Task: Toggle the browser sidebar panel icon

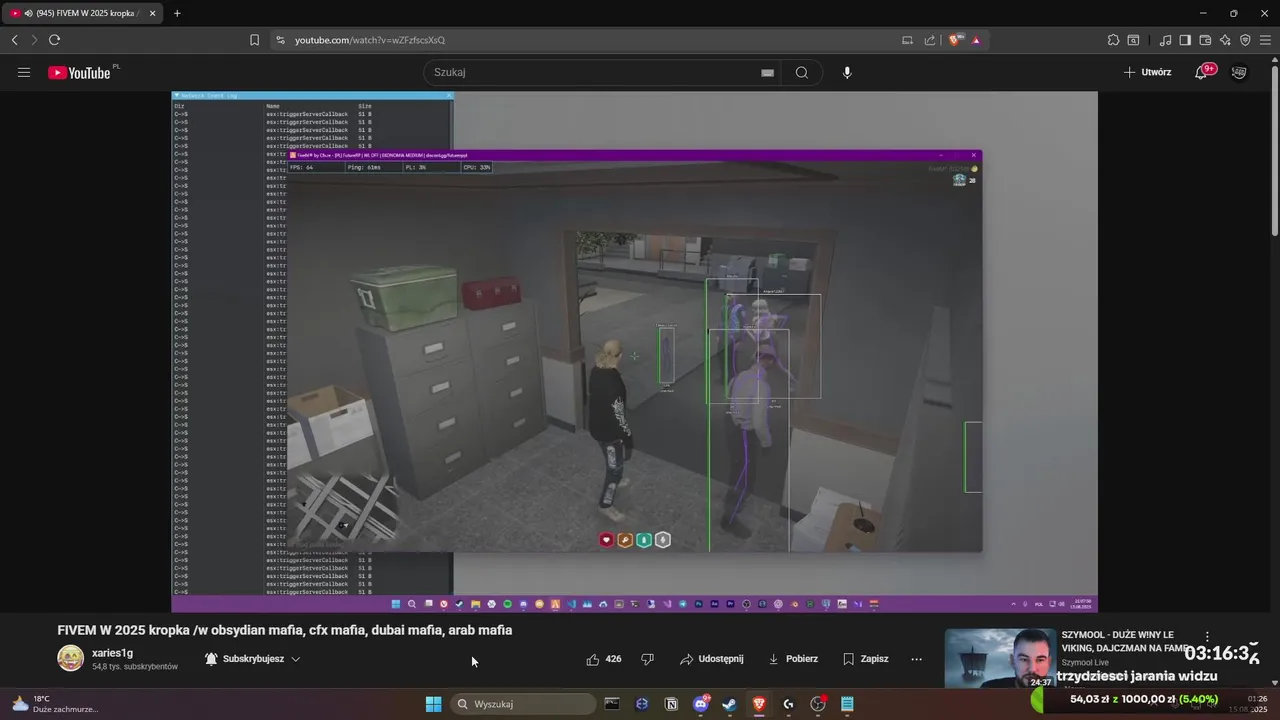Action: (1185, 40)
